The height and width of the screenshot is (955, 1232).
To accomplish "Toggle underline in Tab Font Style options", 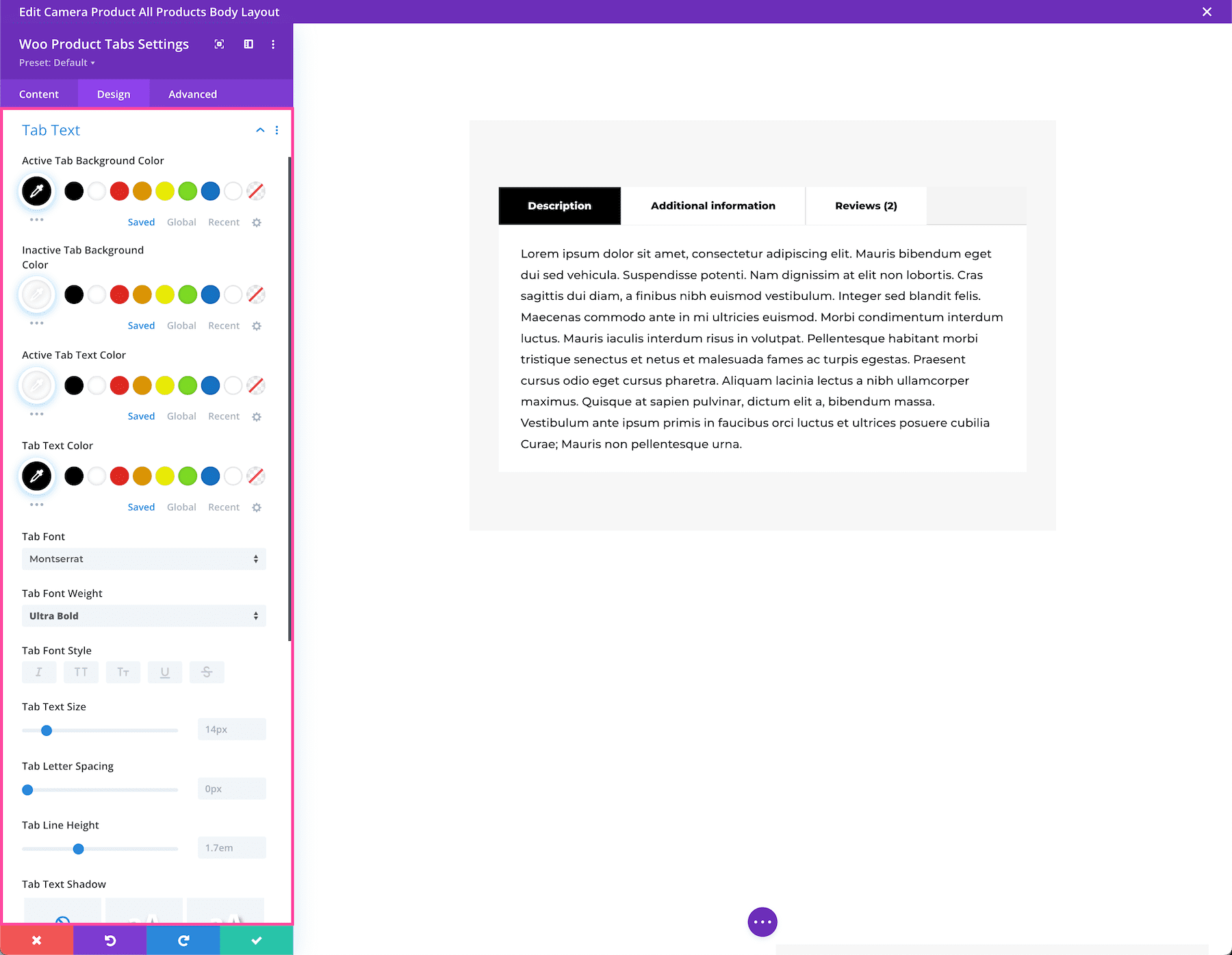I will coord(165,672).
